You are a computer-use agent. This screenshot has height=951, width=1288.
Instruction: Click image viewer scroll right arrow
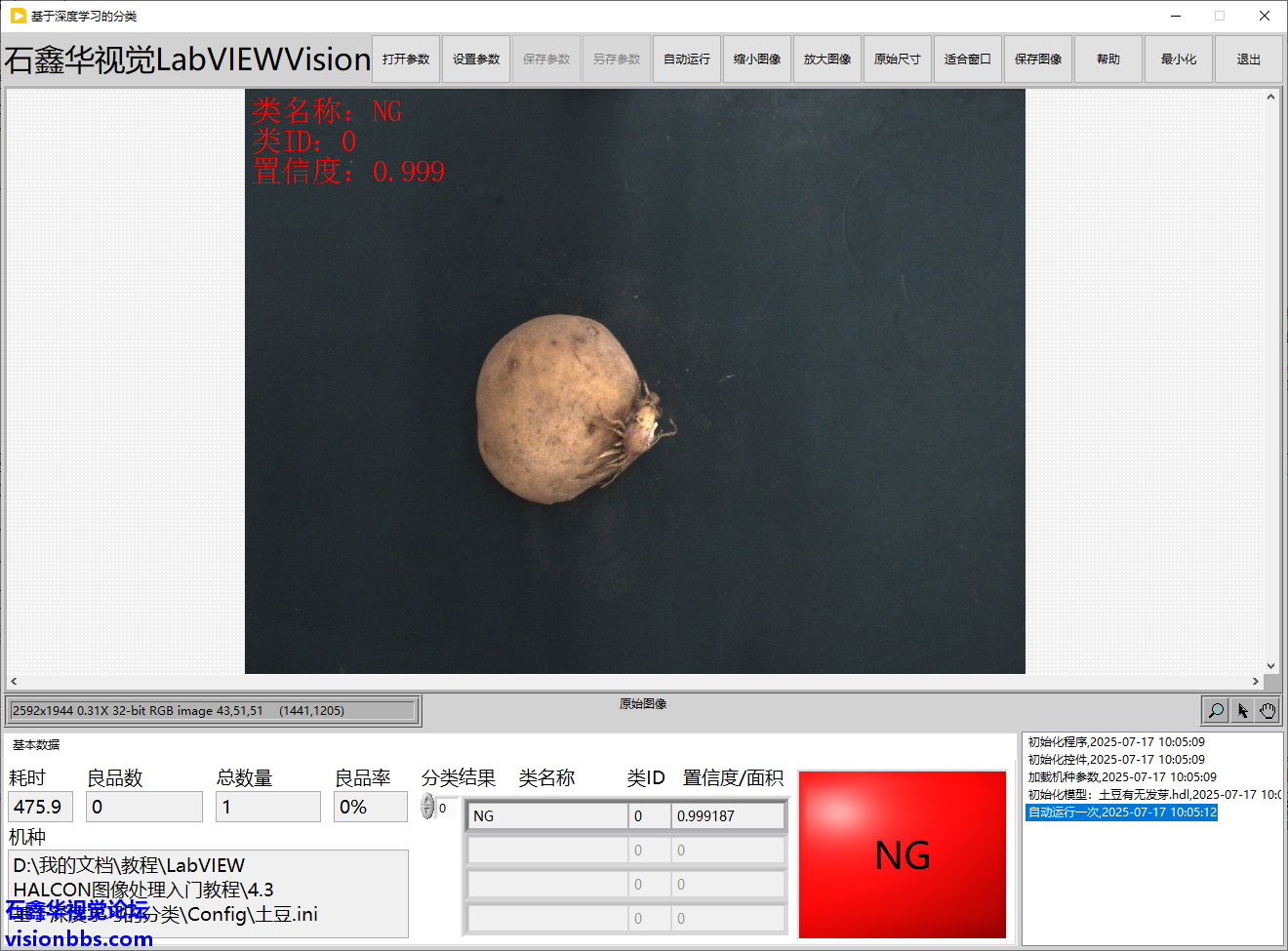(1256, 682)
